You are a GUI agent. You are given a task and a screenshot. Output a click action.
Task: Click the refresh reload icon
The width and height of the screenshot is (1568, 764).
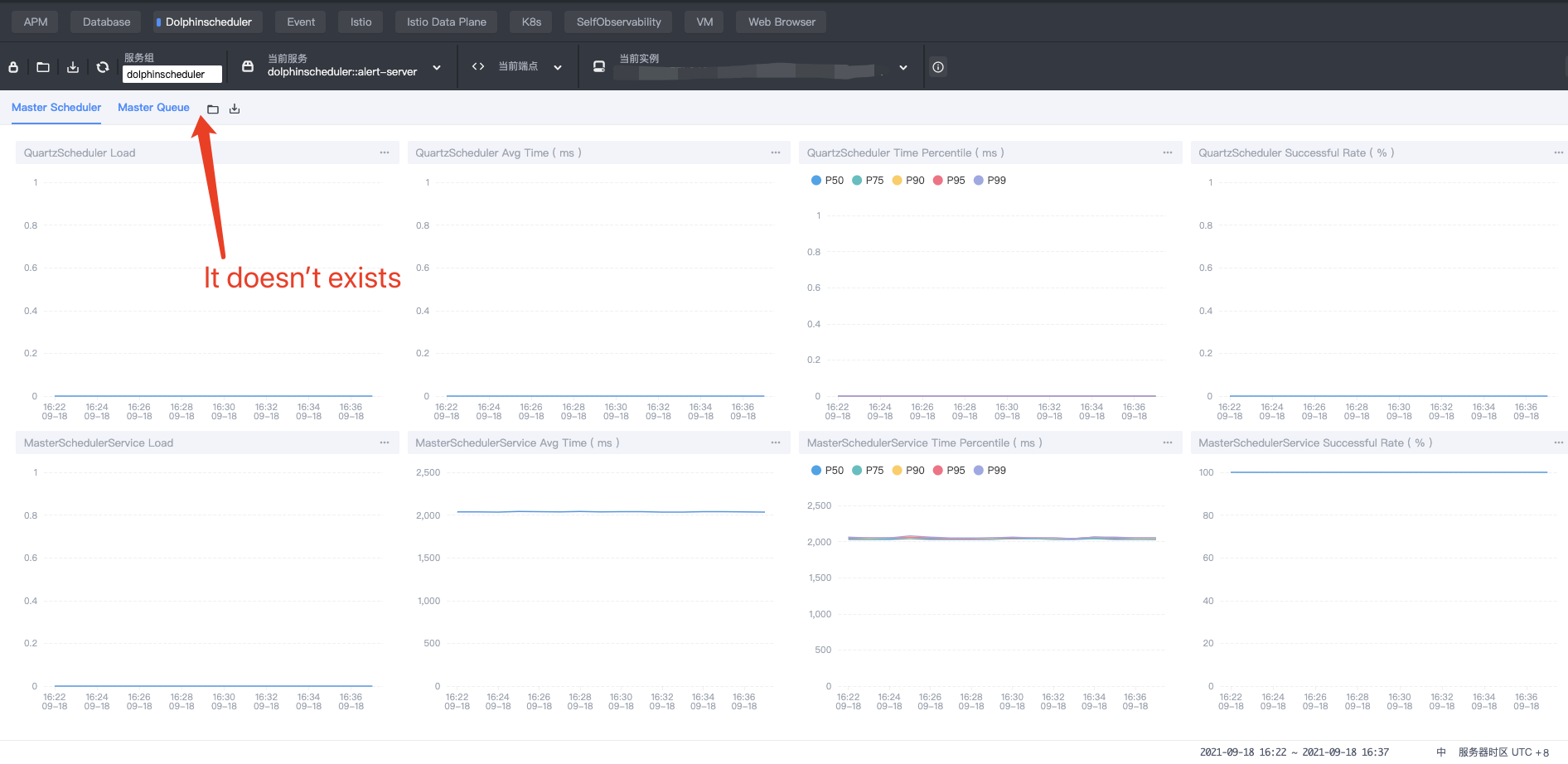(103, 67)
